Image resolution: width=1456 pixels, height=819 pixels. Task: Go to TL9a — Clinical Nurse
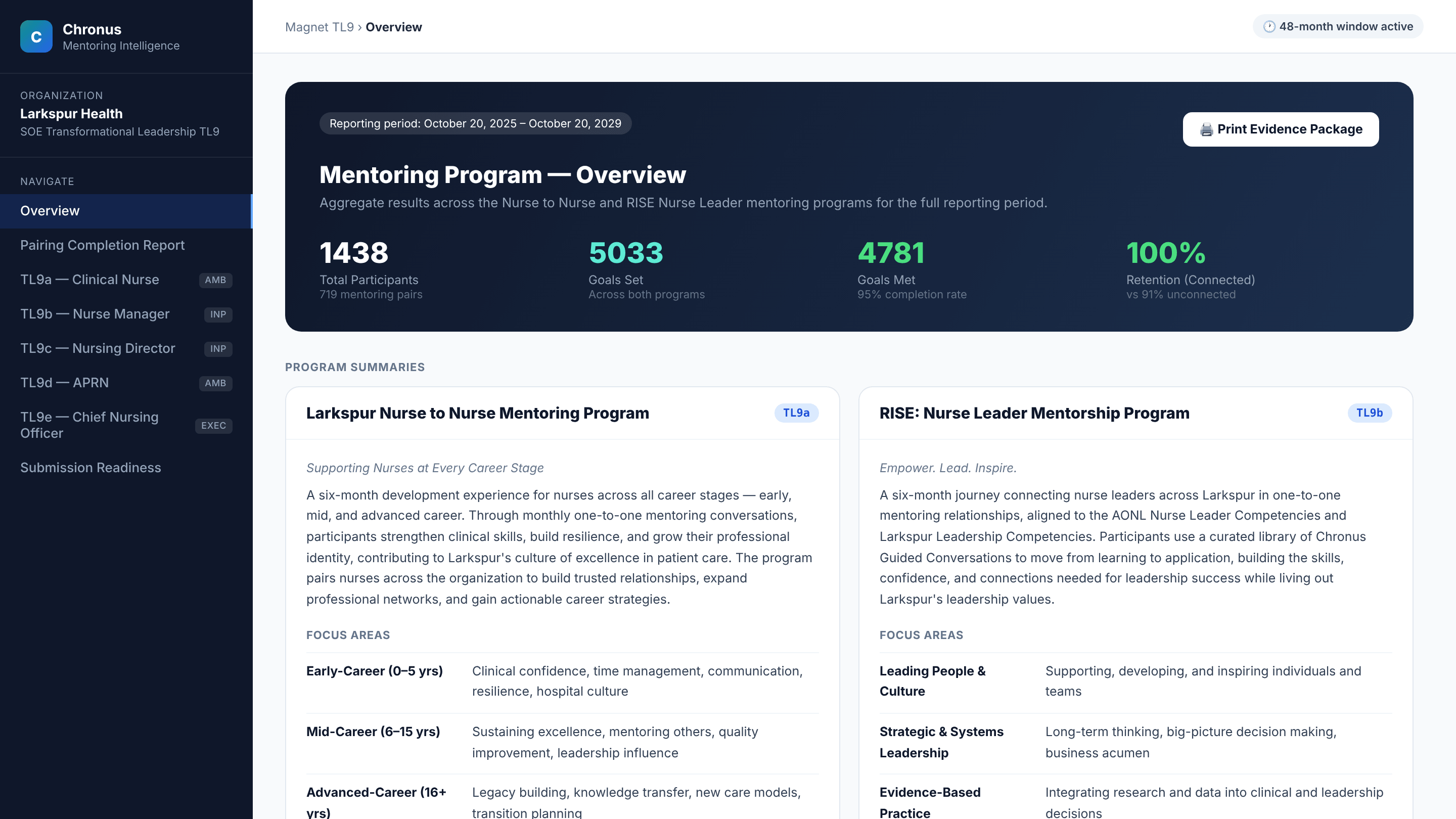(126, 280)
